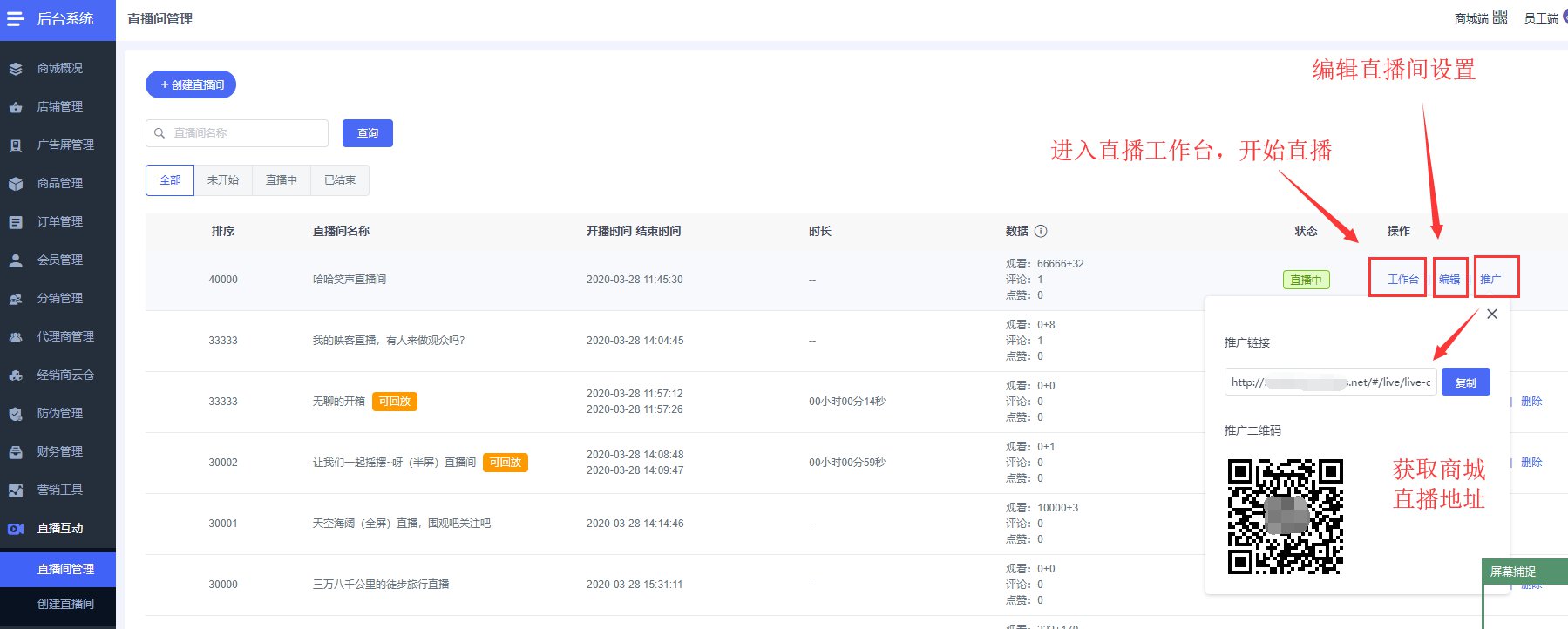This screenshot has height=629, width=1568.
Task: Click 观看: 10000+3 data cell
Action: 1042,508
